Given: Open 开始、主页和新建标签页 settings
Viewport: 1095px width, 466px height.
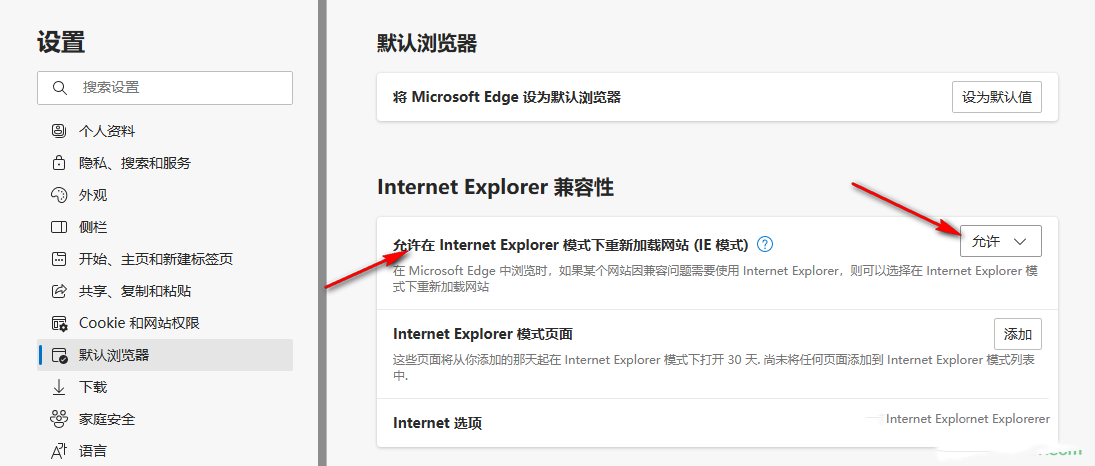Looking at the screenshot, I should pyautogui.click(x=165, y=259).
